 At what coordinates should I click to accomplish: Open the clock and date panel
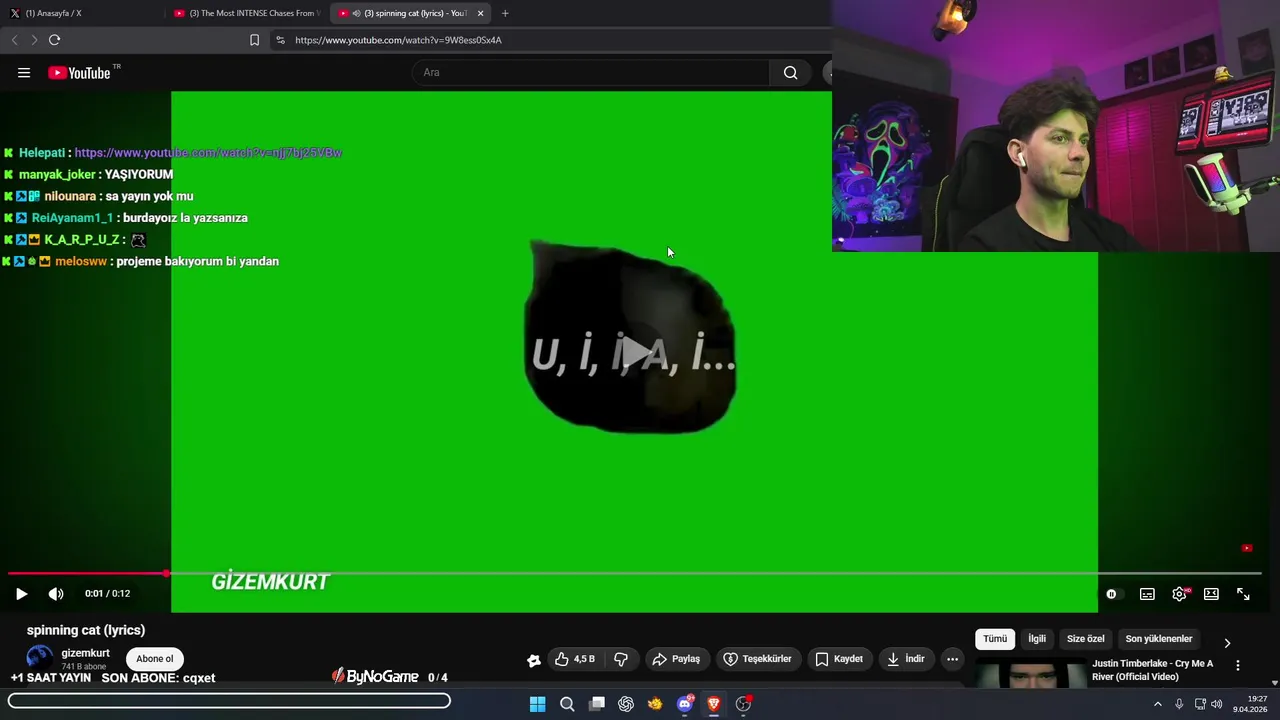tap(1251, 704)
